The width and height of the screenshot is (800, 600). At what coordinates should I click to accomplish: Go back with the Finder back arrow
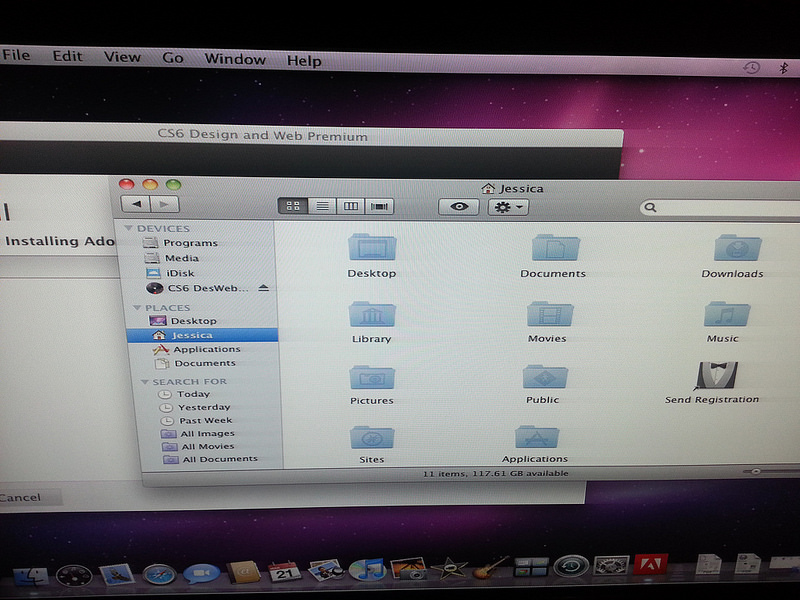pos(136,204)
